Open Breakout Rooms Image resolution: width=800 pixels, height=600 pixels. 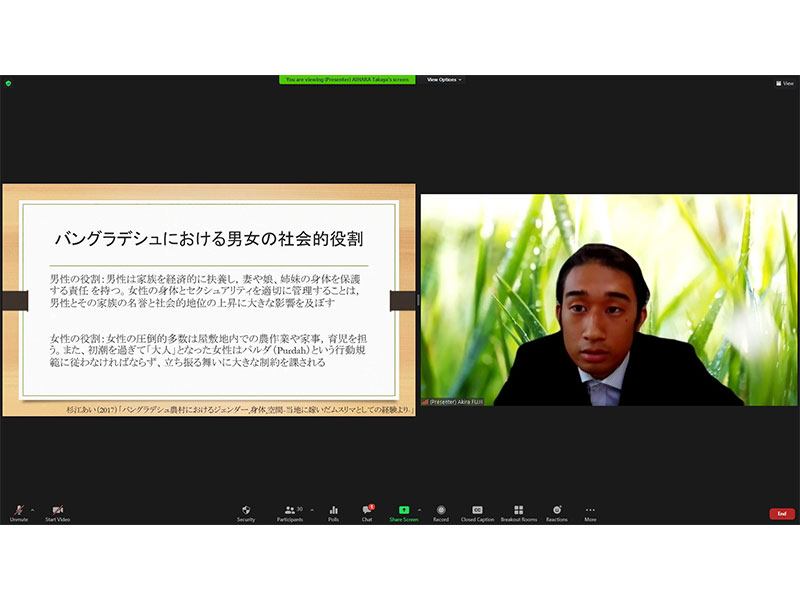pyautogui.click(x=518, y=512)
